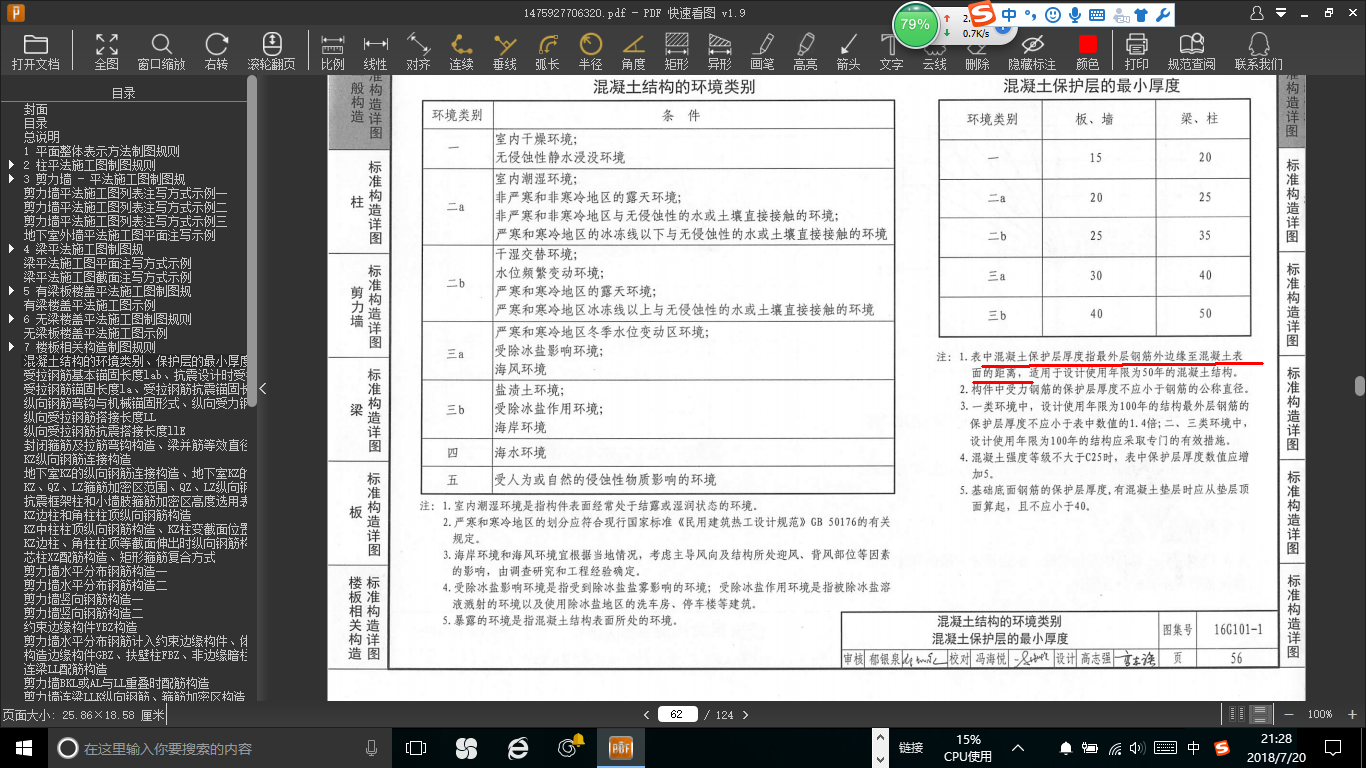Open 纵向受拉钢筋搭接长度LL bookmark
The width and height of the screenshot is (1366, 768).
90,417
